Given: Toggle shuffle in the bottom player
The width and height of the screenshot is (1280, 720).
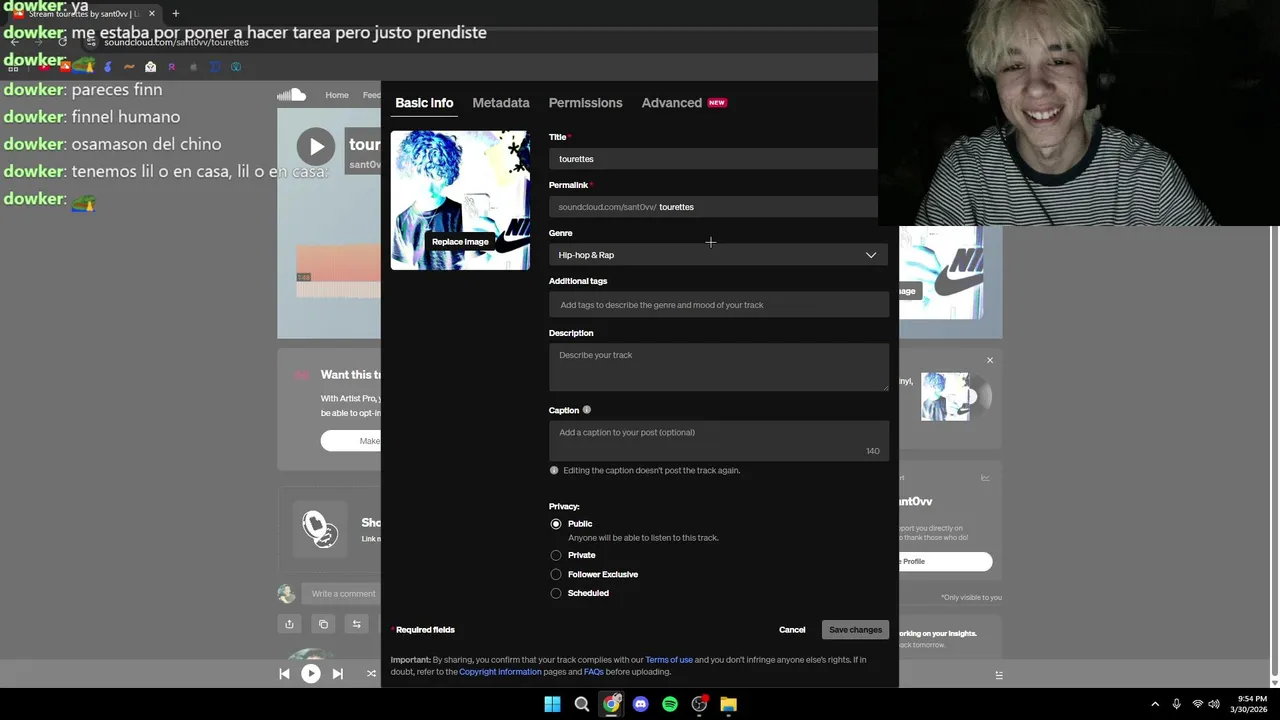Looking at the screenshot, I should pos(371,674).
